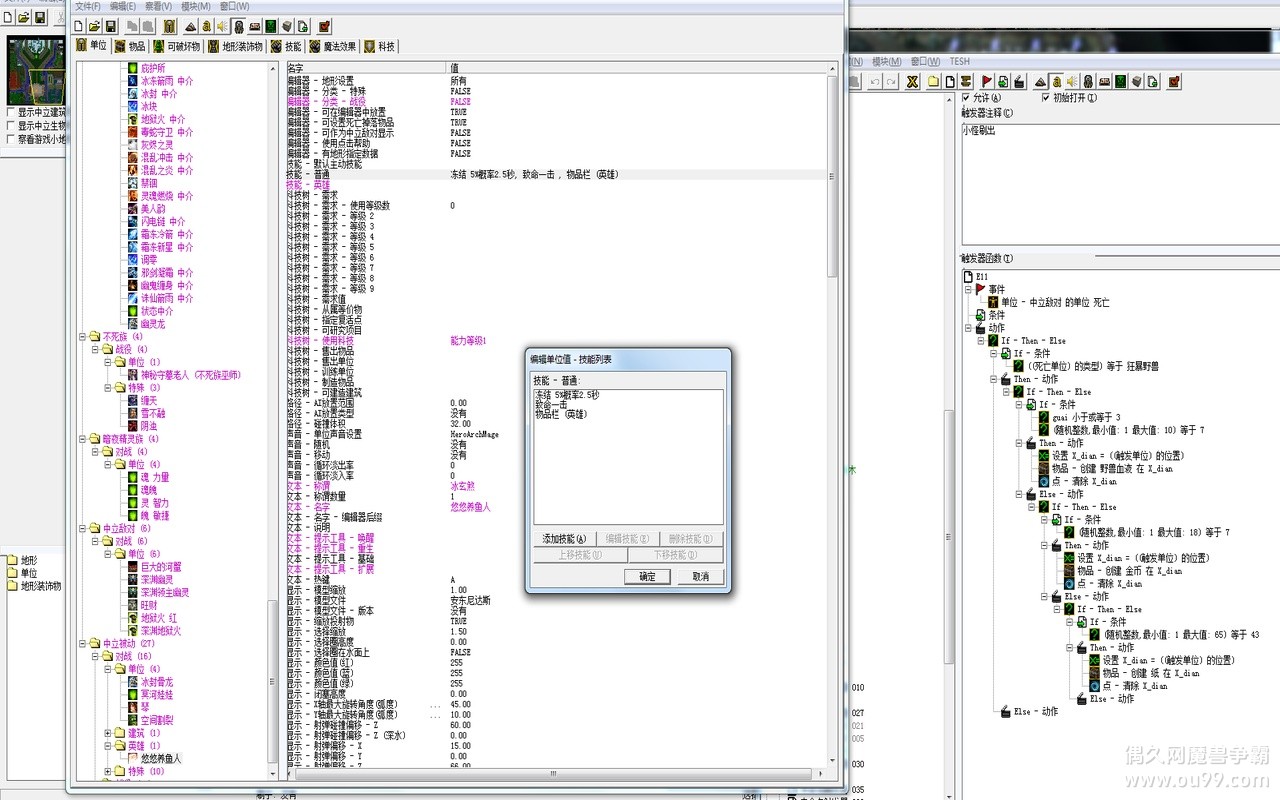
Task: Click Open folder icon in object editor toolbar
Action: pyautogui.click(x=94, y=26)
